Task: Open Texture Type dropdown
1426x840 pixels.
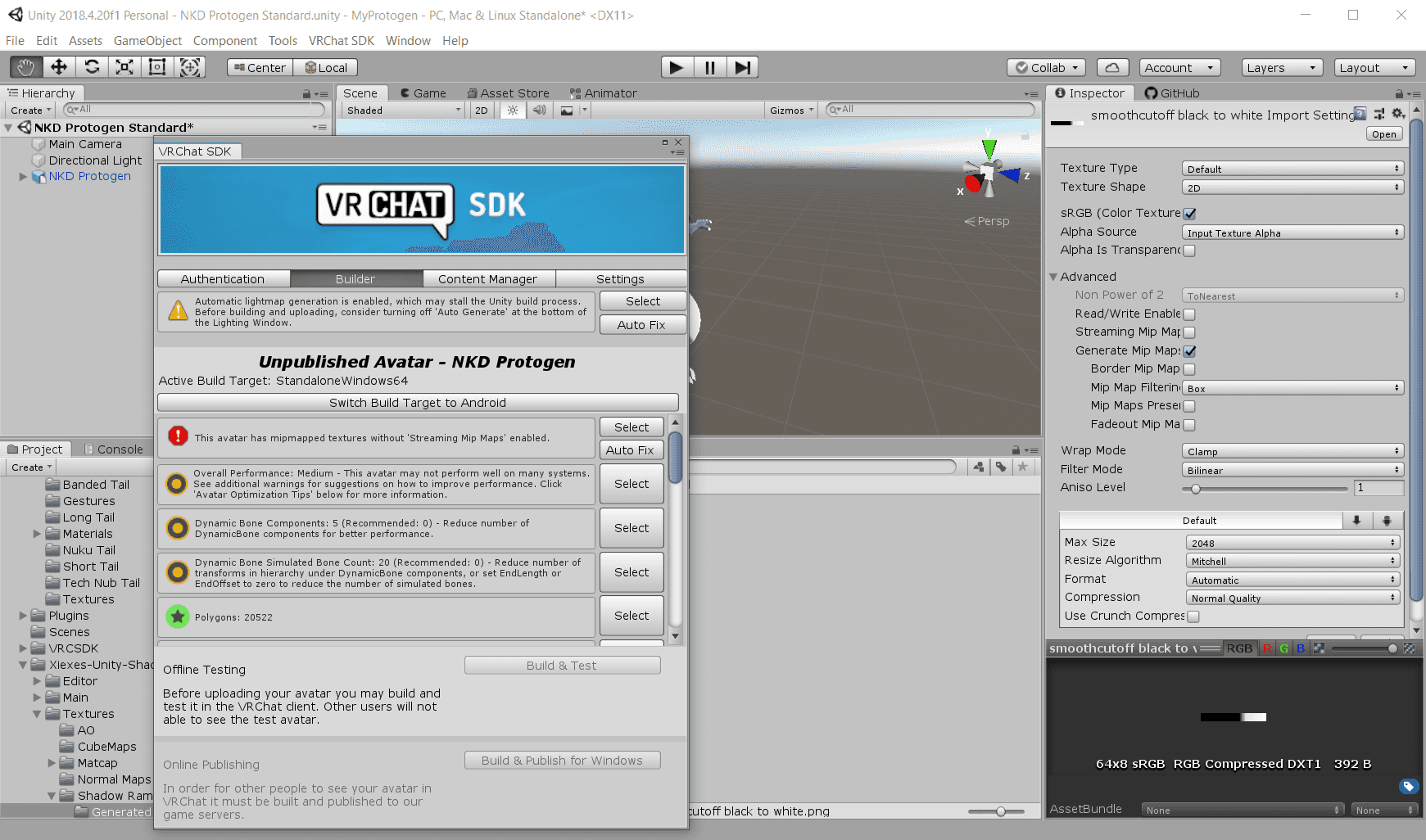Action: [1292, 169]
